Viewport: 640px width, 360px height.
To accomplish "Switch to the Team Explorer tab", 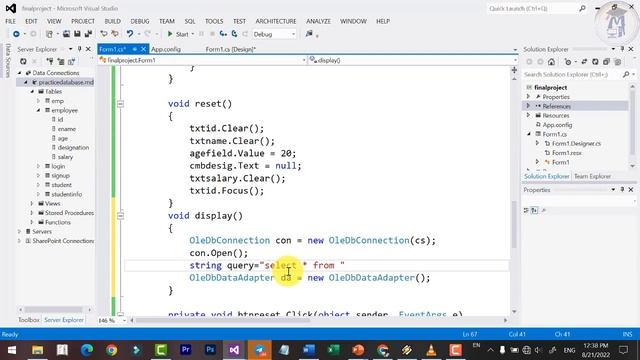I will (592, 176).
